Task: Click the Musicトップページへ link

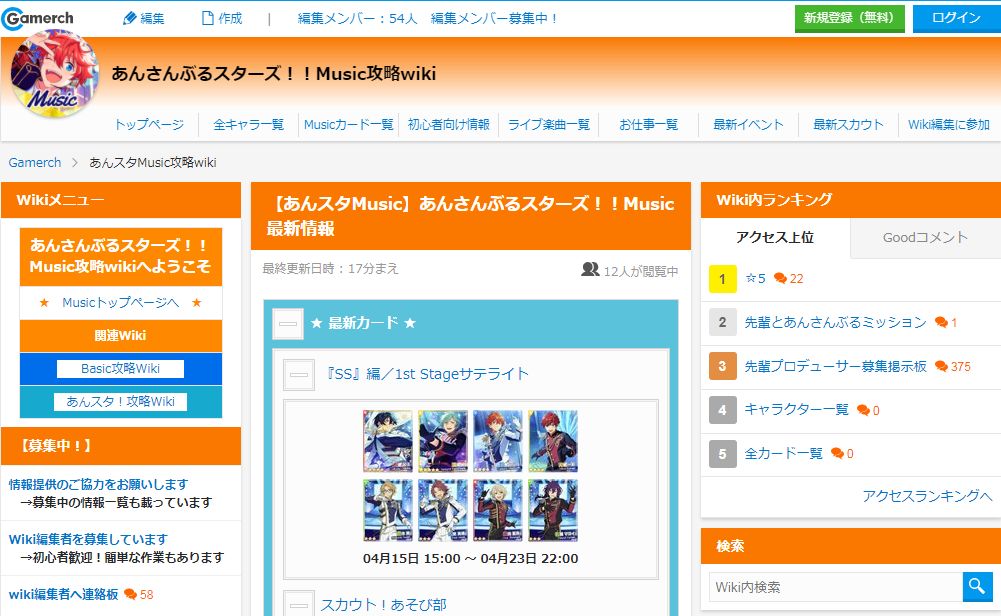Action: (x=121, y=303)
